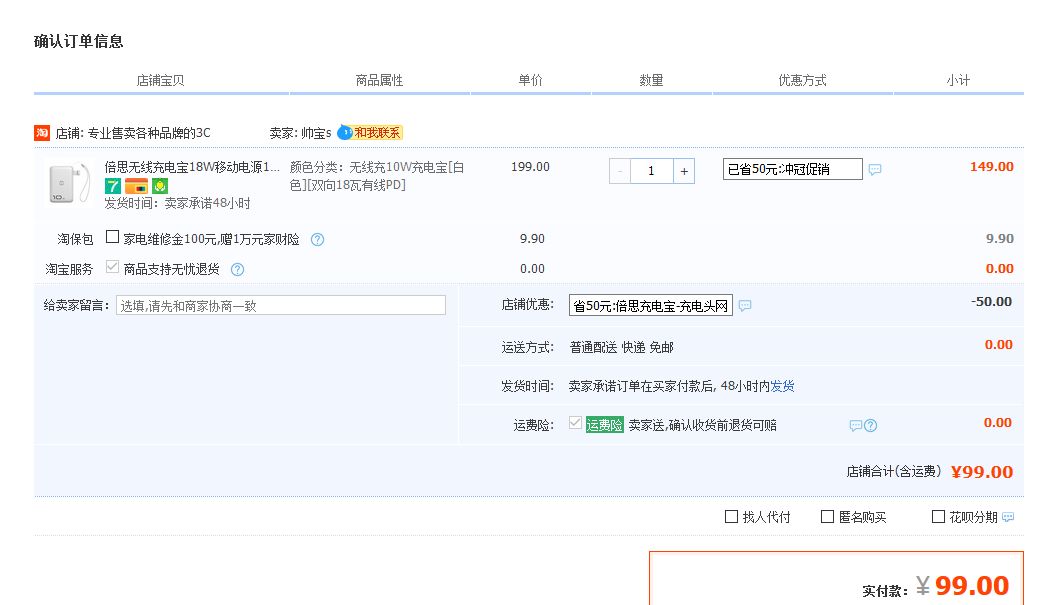Click the 9.90 insurance unit price
This screenshot has height=605, width=1056.
[x=532, y=238]
